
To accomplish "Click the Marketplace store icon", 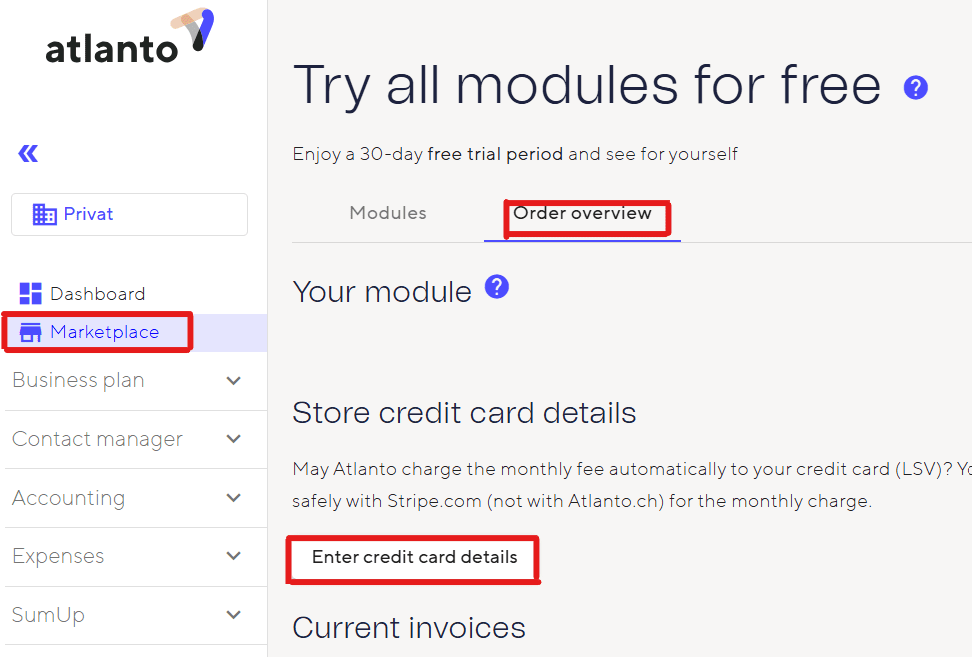I will tap(31, 332).
